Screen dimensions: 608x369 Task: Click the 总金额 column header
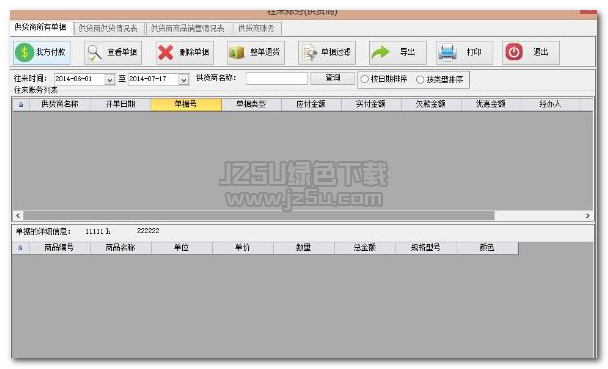coord(365,248)
